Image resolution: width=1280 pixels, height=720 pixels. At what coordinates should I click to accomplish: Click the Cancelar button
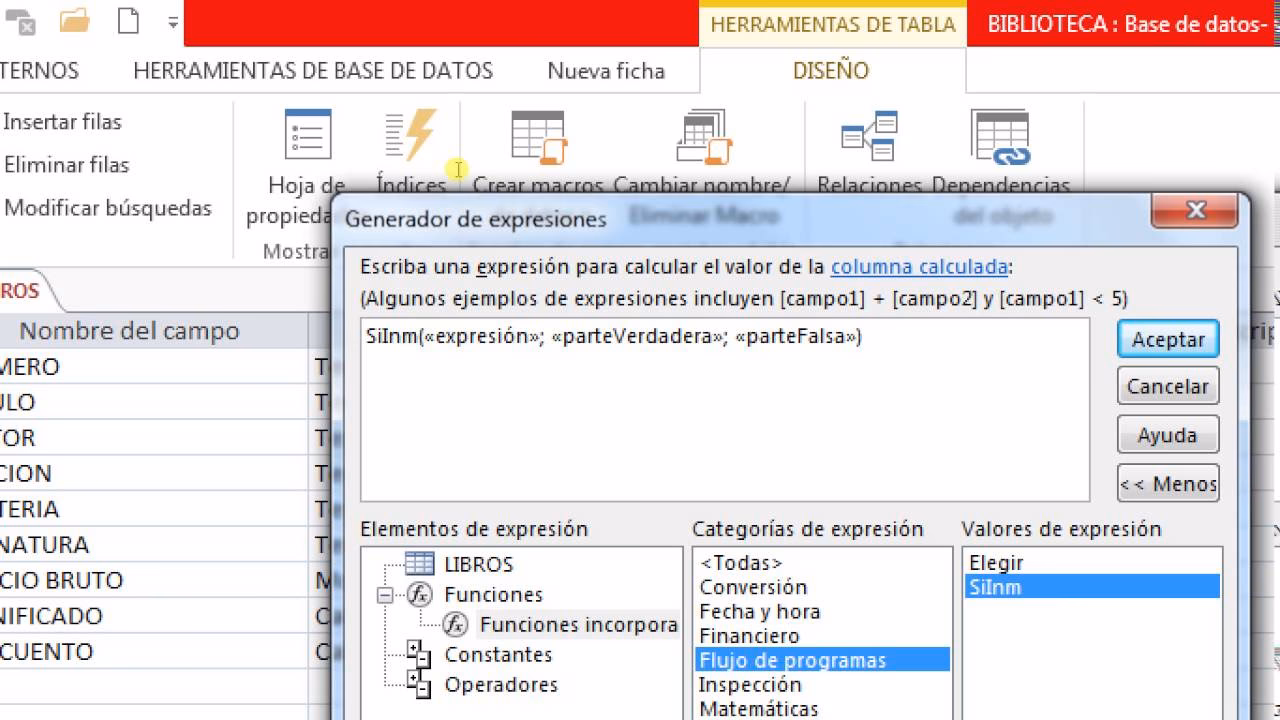point(1168,386)
